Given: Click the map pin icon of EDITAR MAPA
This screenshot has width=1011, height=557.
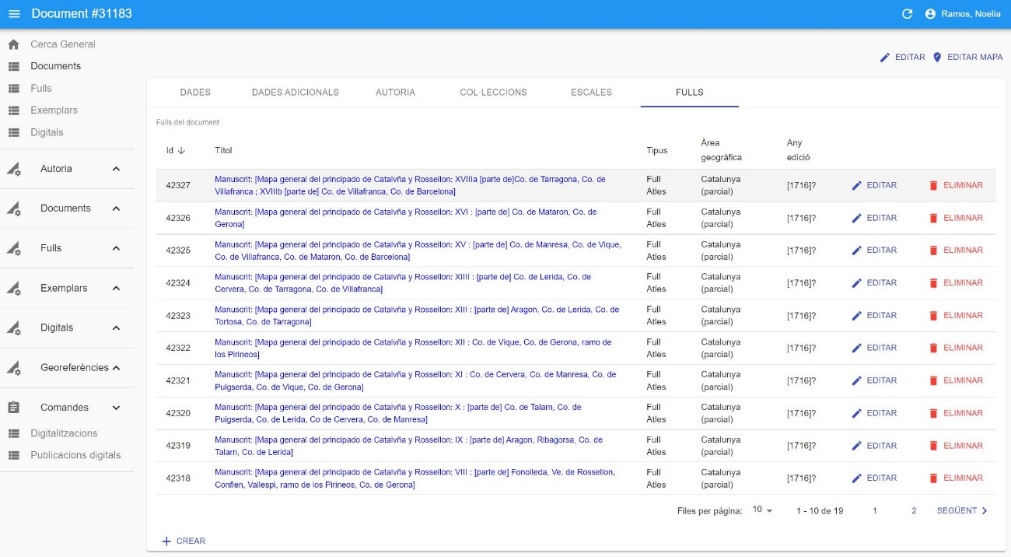Looking at the screenshot, I should coord(937,57).
